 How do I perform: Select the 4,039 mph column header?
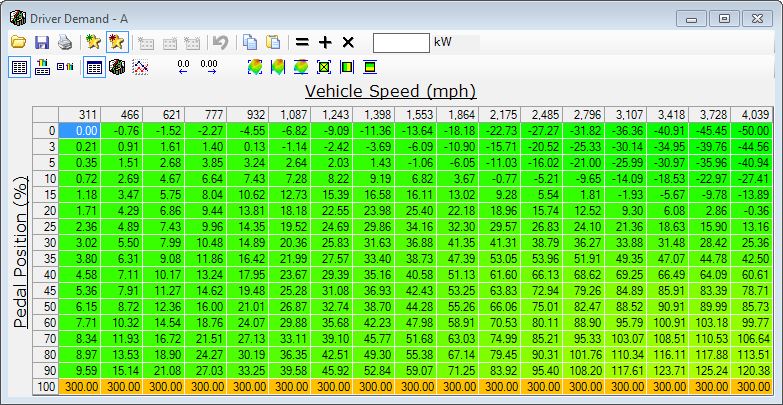(750, 115)
